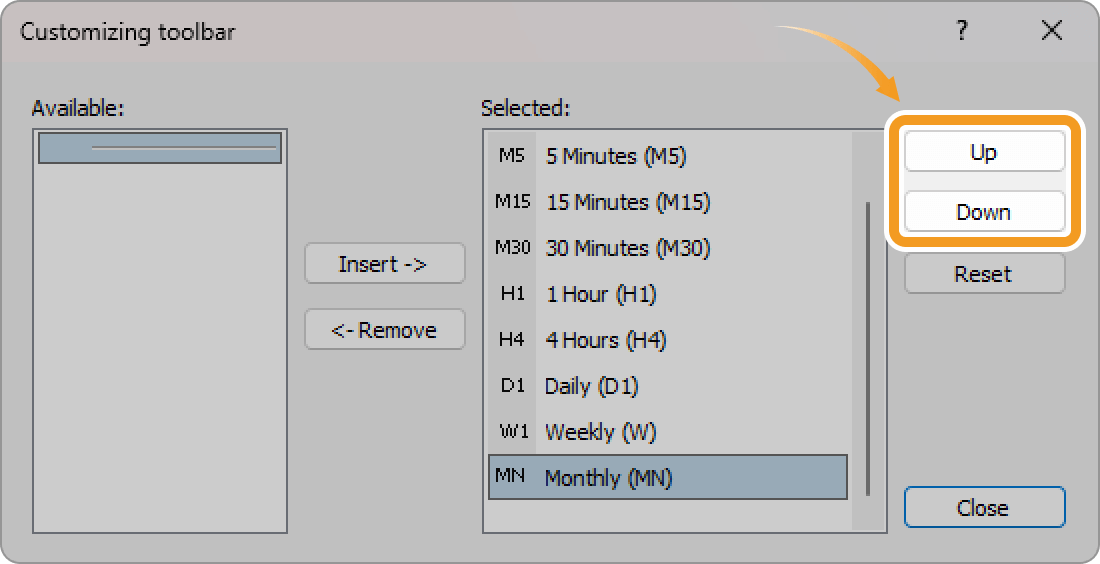
Task: Click the H1 timeframe icon
Action: pyautogui.click(x=512, y=294)
